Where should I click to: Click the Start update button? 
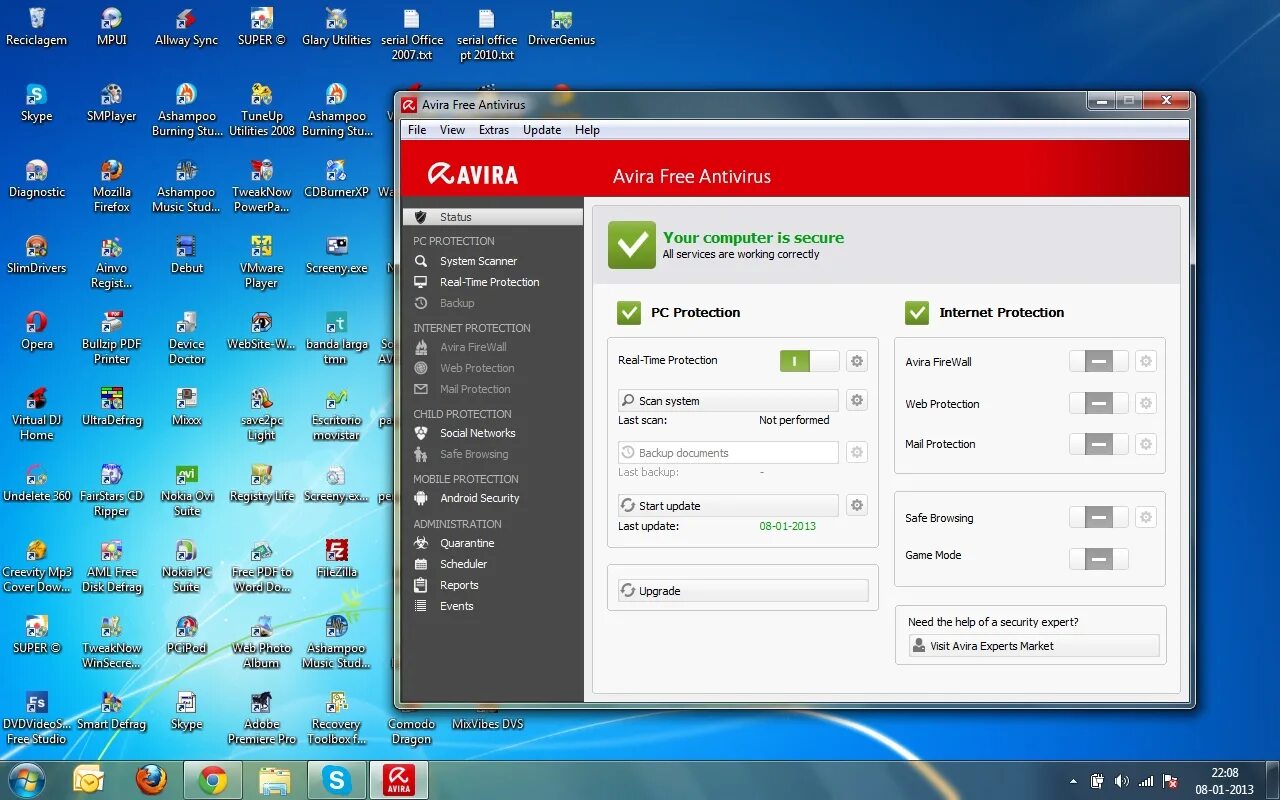(728, 506)
